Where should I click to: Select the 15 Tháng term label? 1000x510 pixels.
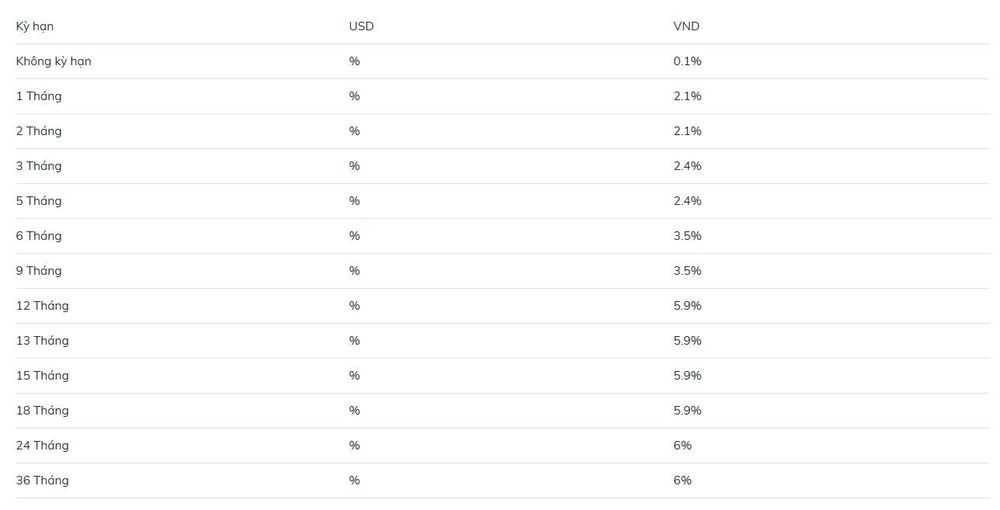42,375
